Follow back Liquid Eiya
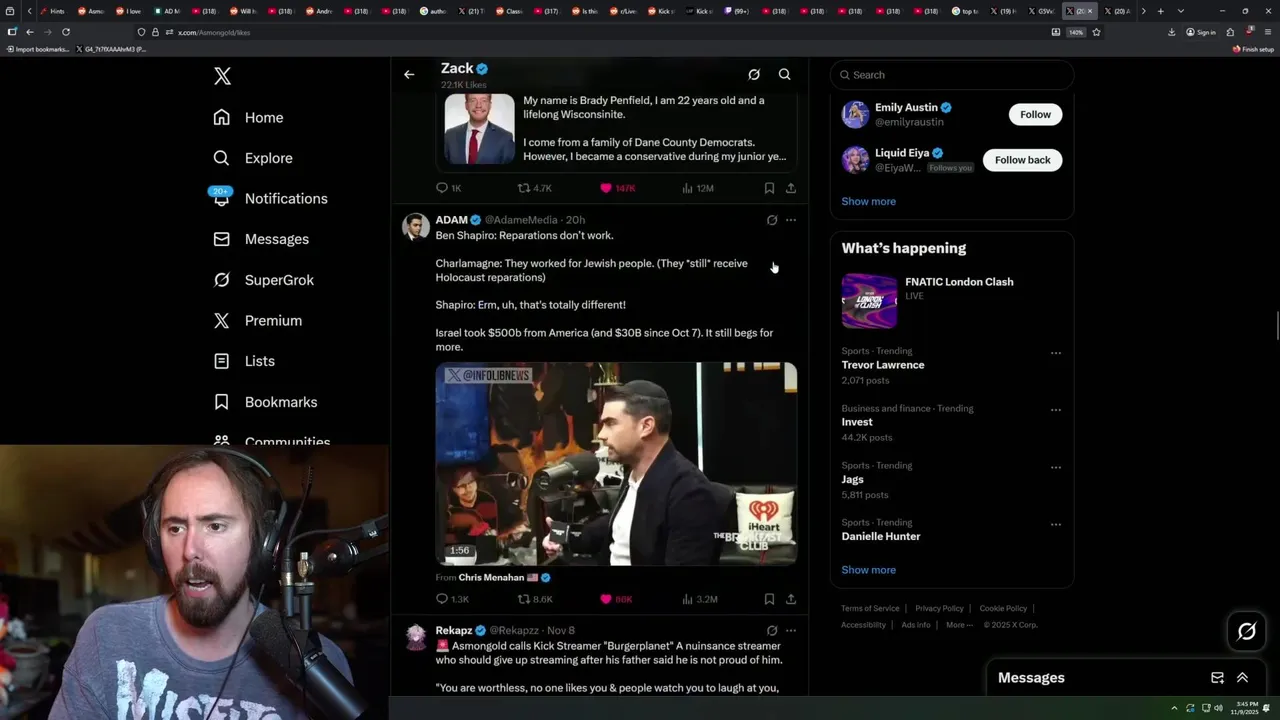Viewport: 1280px width, 720px height. 1022,160
